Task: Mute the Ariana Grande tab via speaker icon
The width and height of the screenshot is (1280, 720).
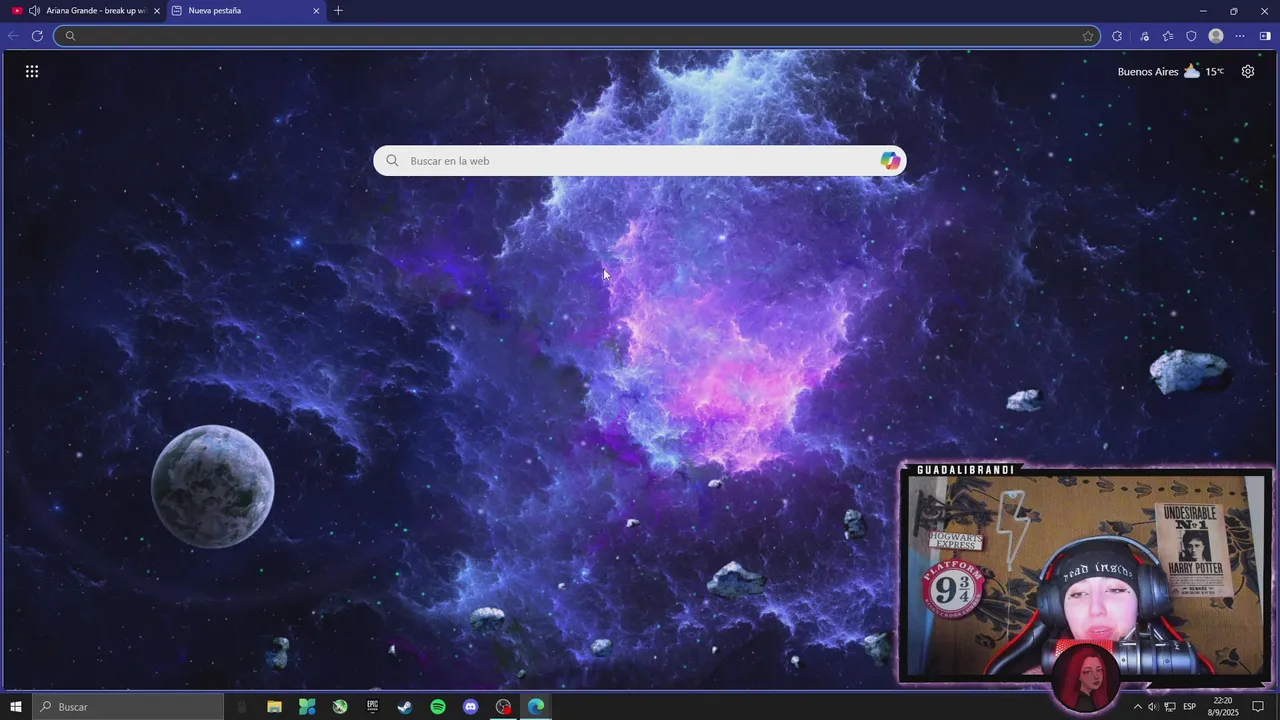Action: coord(35,11)
